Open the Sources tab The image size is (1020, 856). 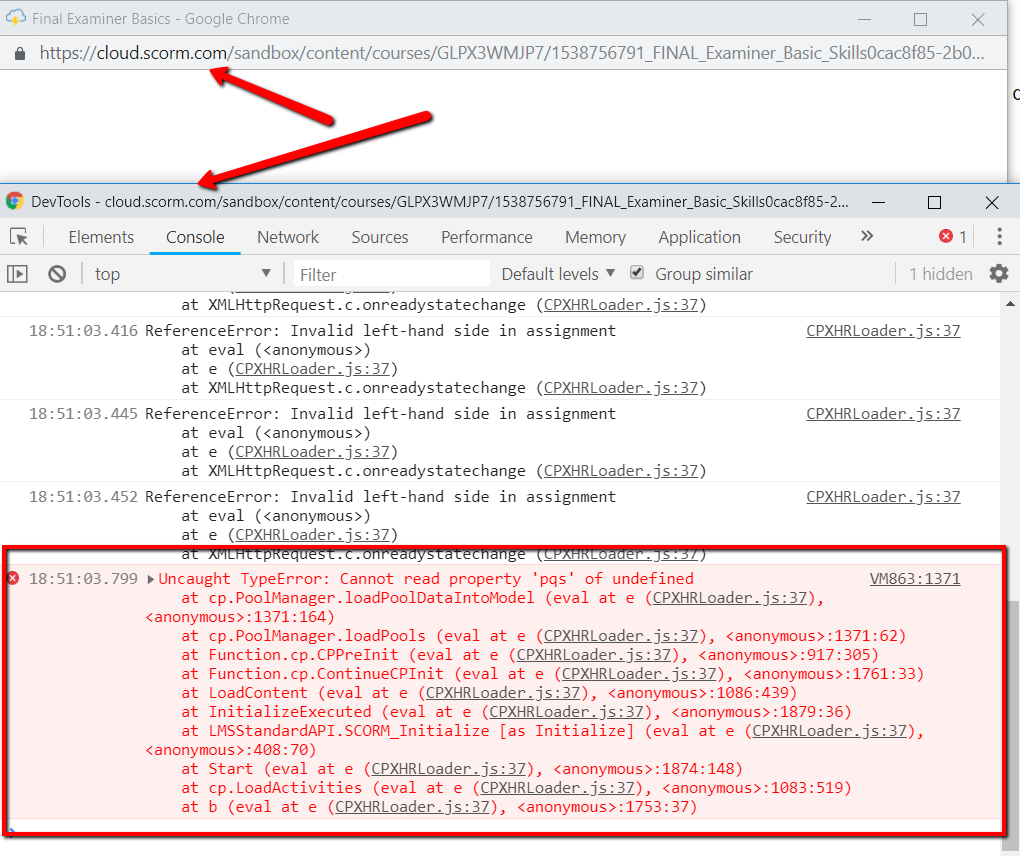(379, 237)
